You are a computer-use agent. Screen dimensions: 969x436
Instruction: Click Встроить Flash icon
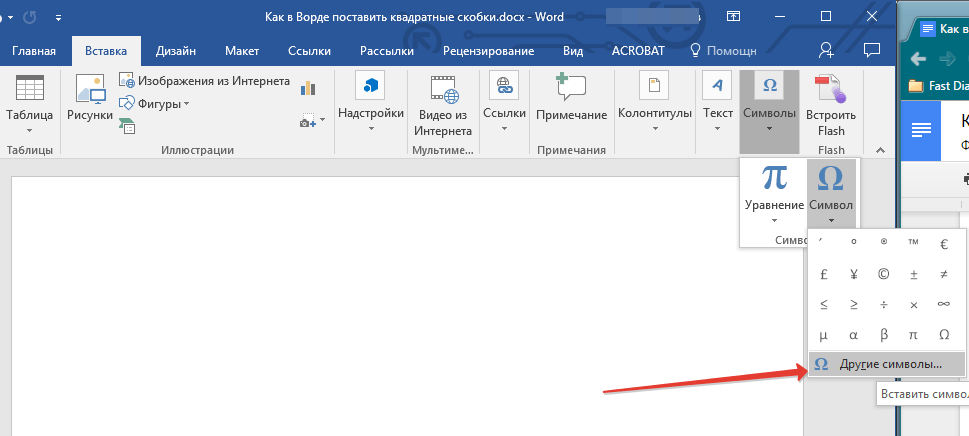pos(831,105)
